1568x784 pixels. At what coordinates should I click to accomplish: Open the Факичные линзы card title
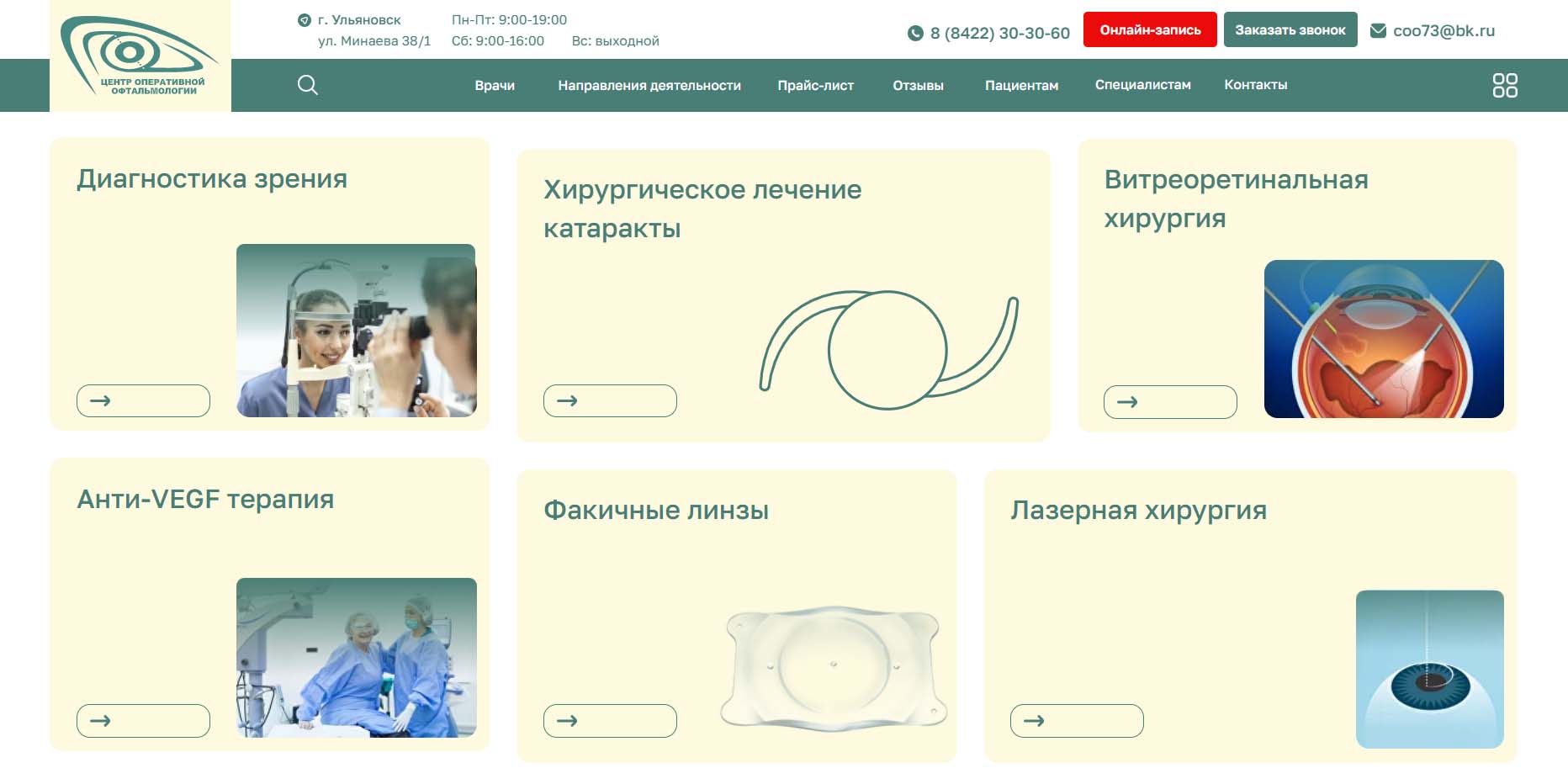(x=656, y=511)
